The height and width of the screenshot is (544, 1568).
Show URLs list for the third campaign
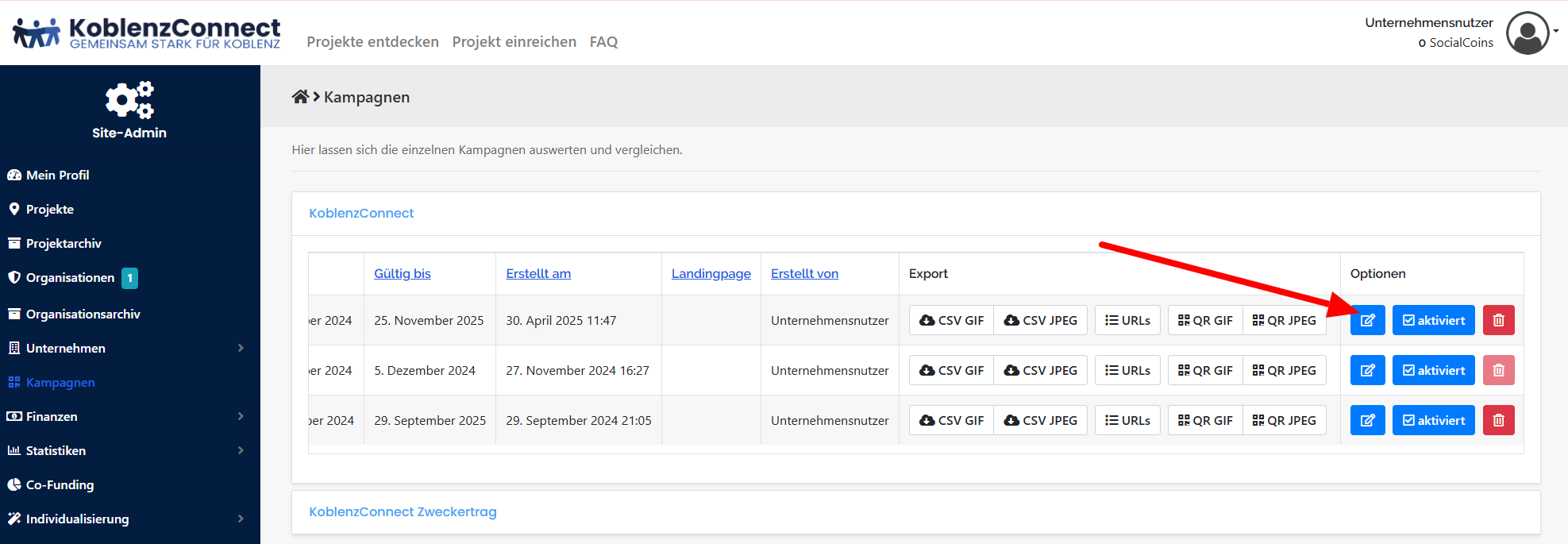click(x=1127, y=420)
